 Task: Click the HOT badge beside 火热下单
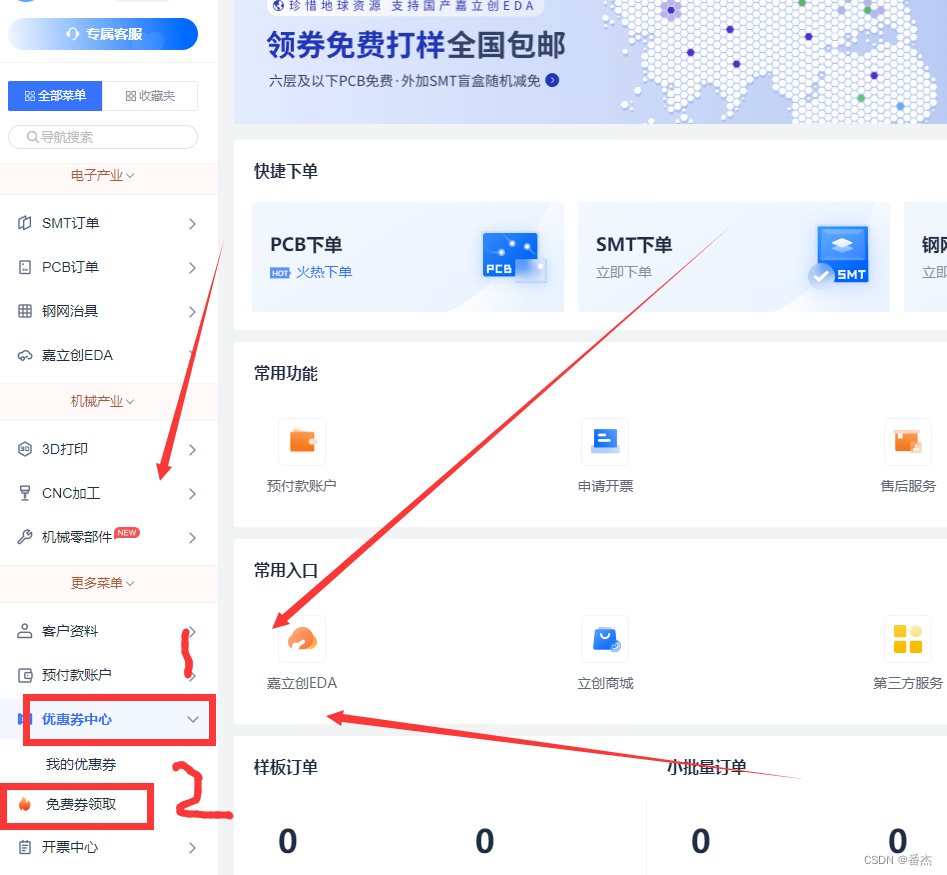point(280,274)
